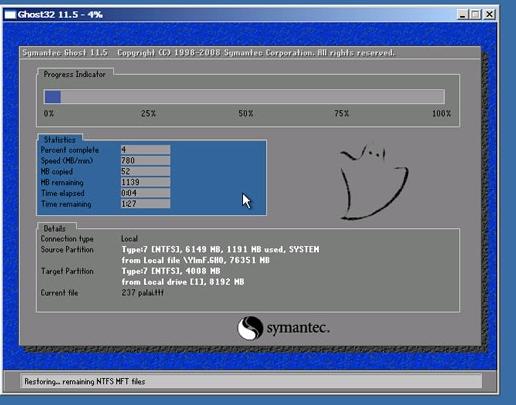Click the 'Speed (MB/min)' label
The image size is (516, 405).
[x=67, y=161]
